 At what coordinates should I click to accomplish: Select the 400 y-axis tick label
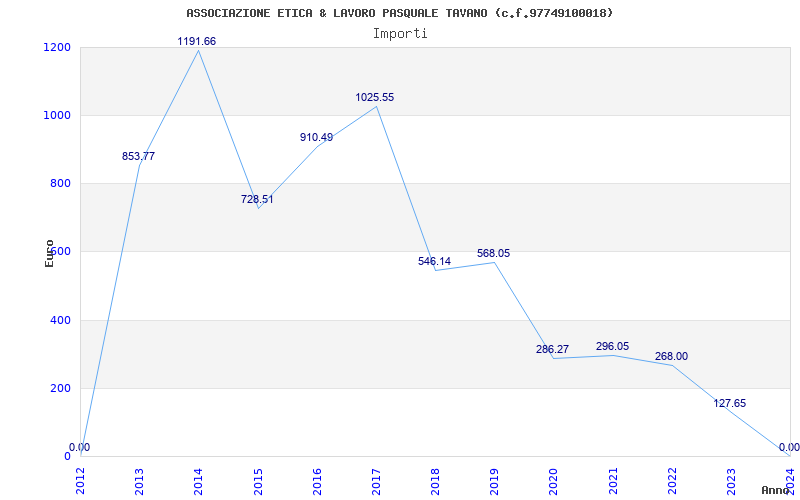click(60, 320)
